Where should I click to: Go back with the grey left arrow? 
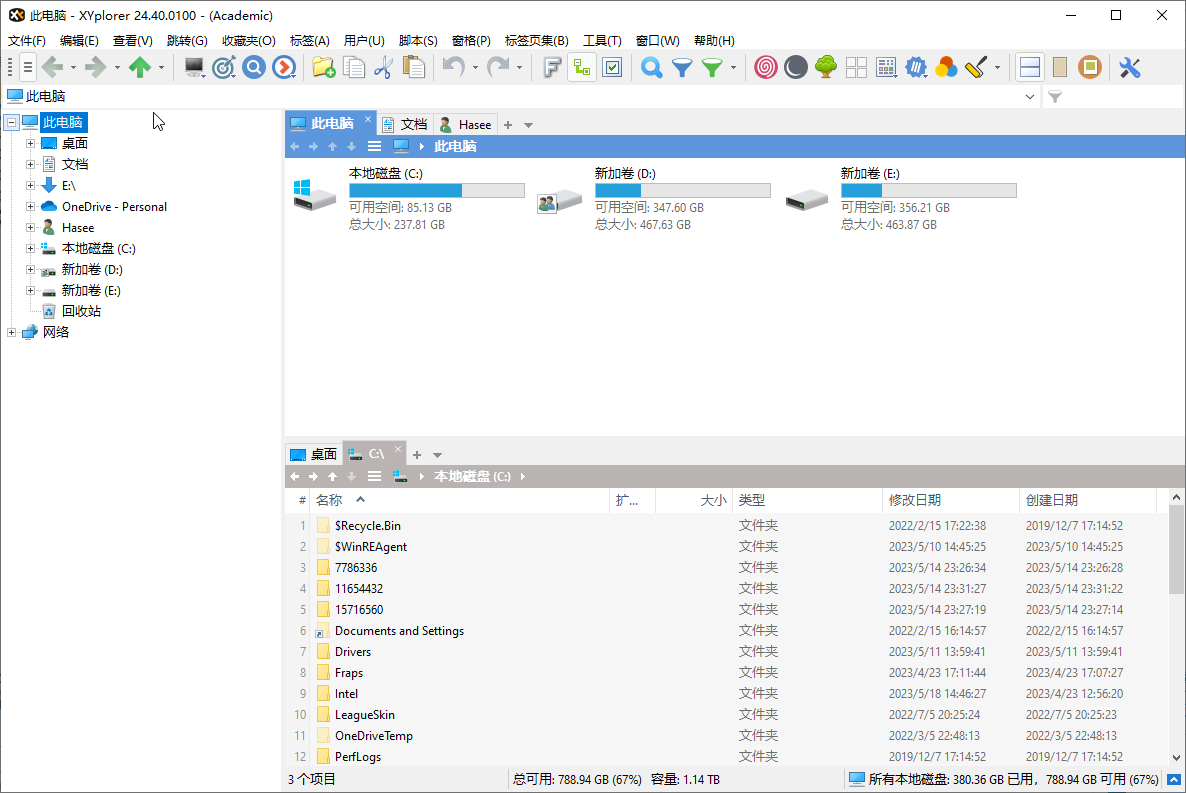click(x=52, y=67)
